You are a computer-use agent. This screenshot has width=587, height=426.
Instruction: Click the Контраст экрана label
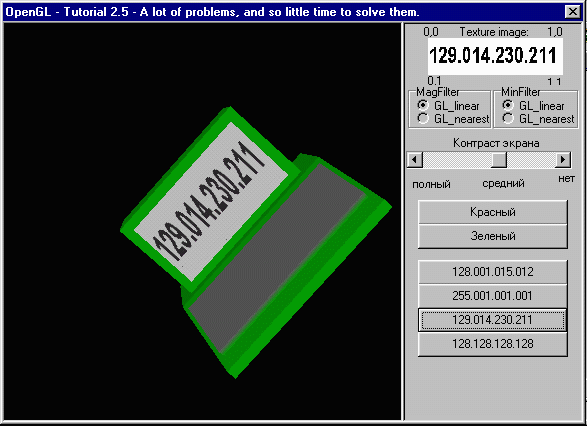pos(496,143)
